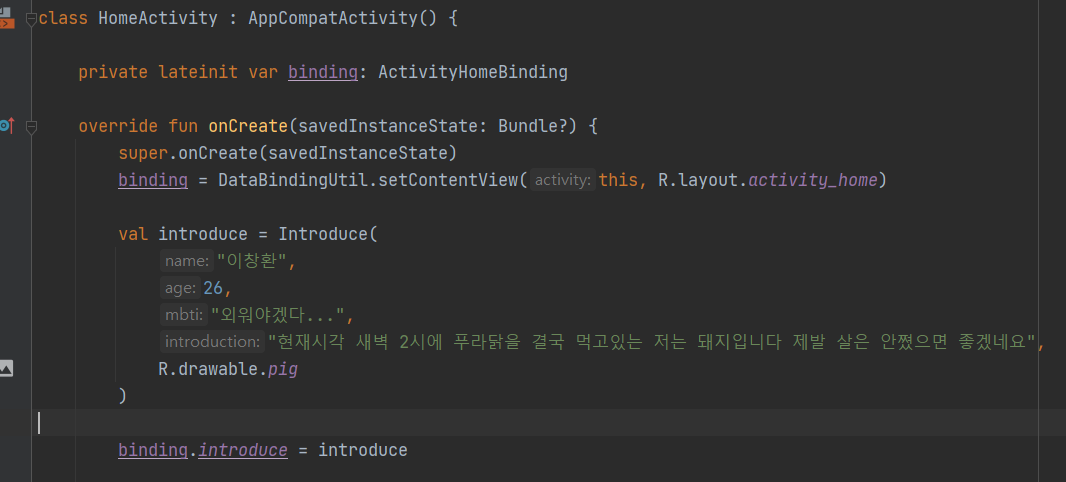1066x482 pixels.
Task: Click the HomeActivity class name
Action: [x=158, y=18]
